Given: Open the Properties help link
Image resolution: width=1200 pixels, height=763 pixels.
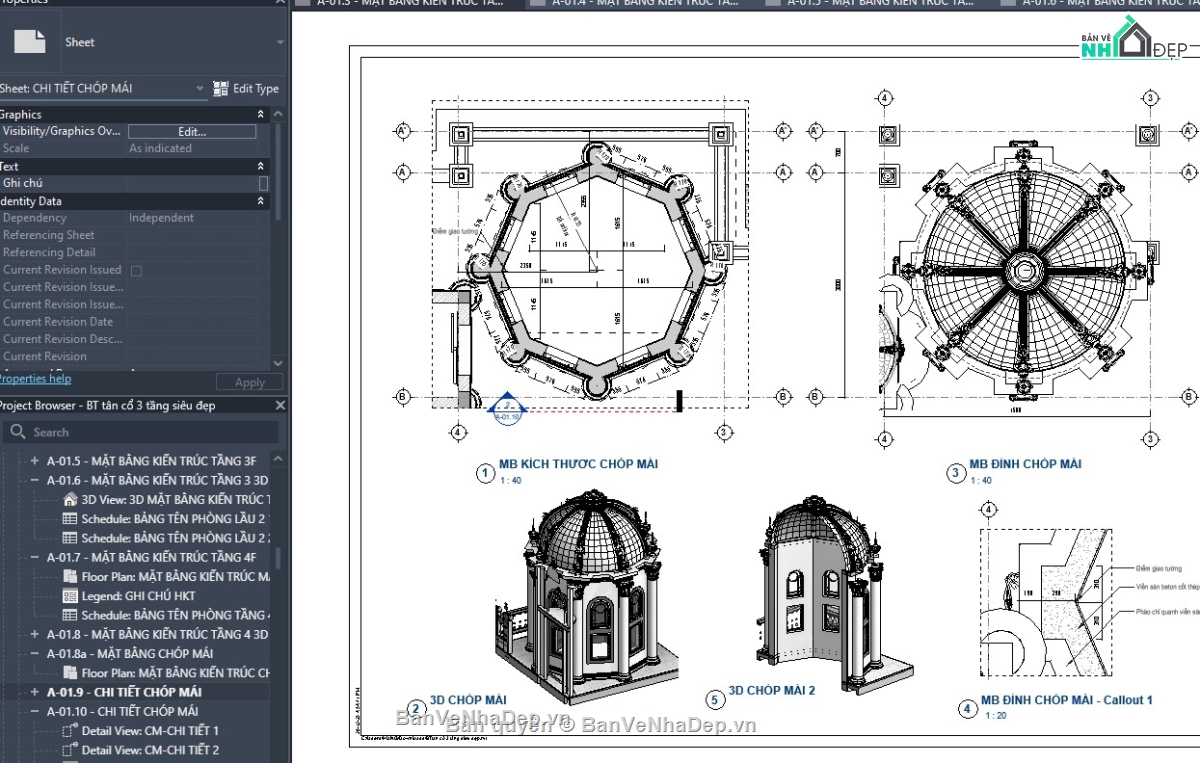Looking at the screenshot, I should [35, 379].
